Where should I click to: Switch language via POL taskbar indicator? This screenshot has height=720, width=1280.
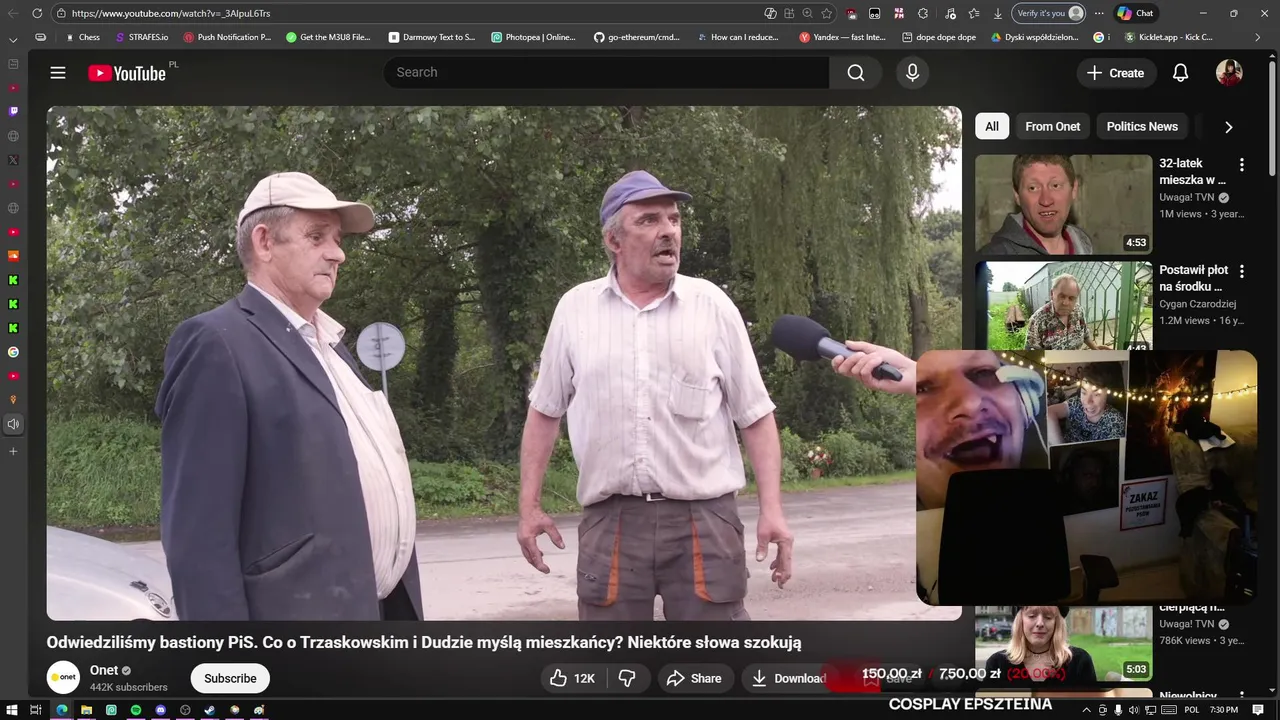pyautogui.click(x=1191, y=710)
